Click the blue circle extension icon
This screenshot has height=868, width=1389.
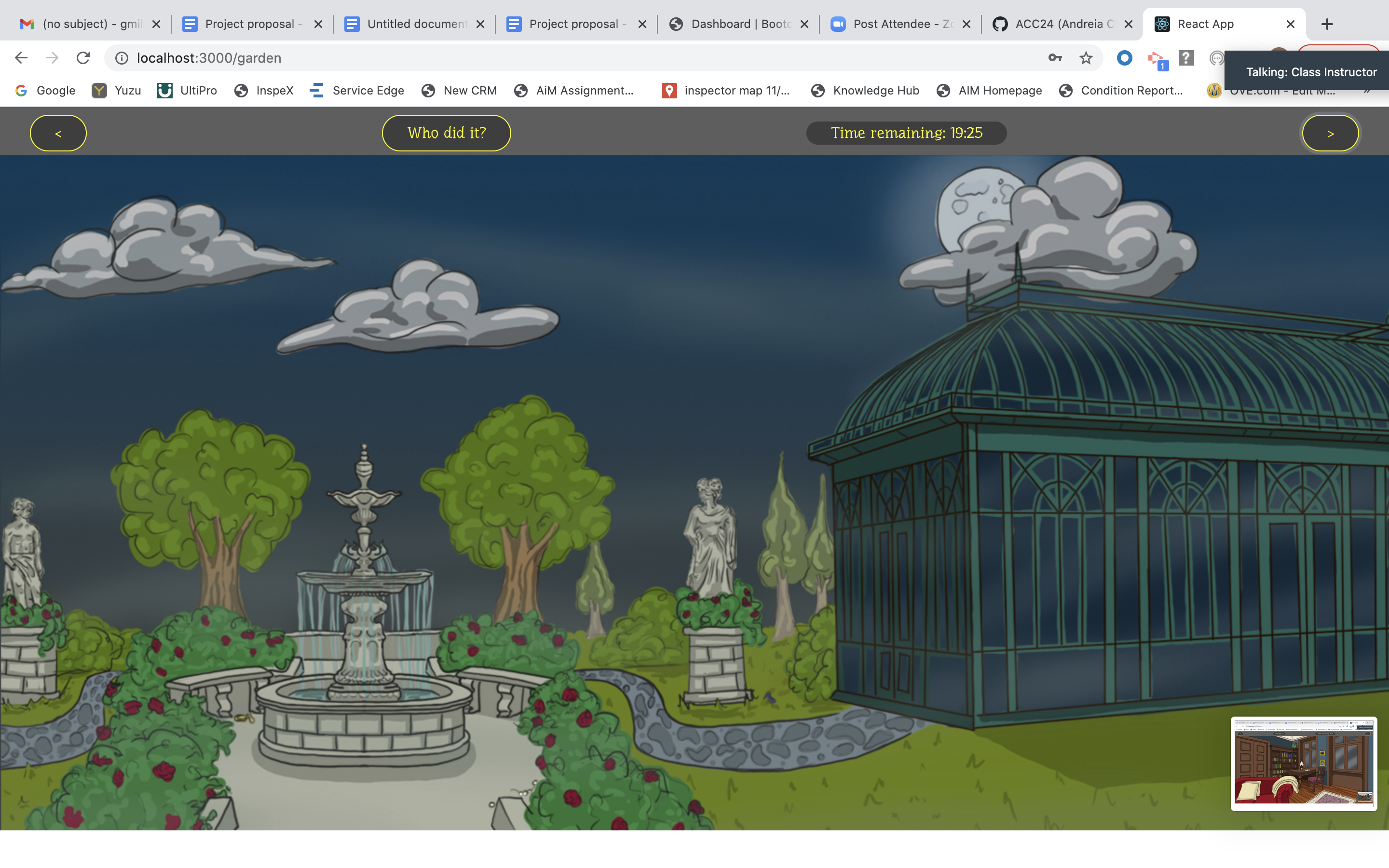(x=1124, y=58)
